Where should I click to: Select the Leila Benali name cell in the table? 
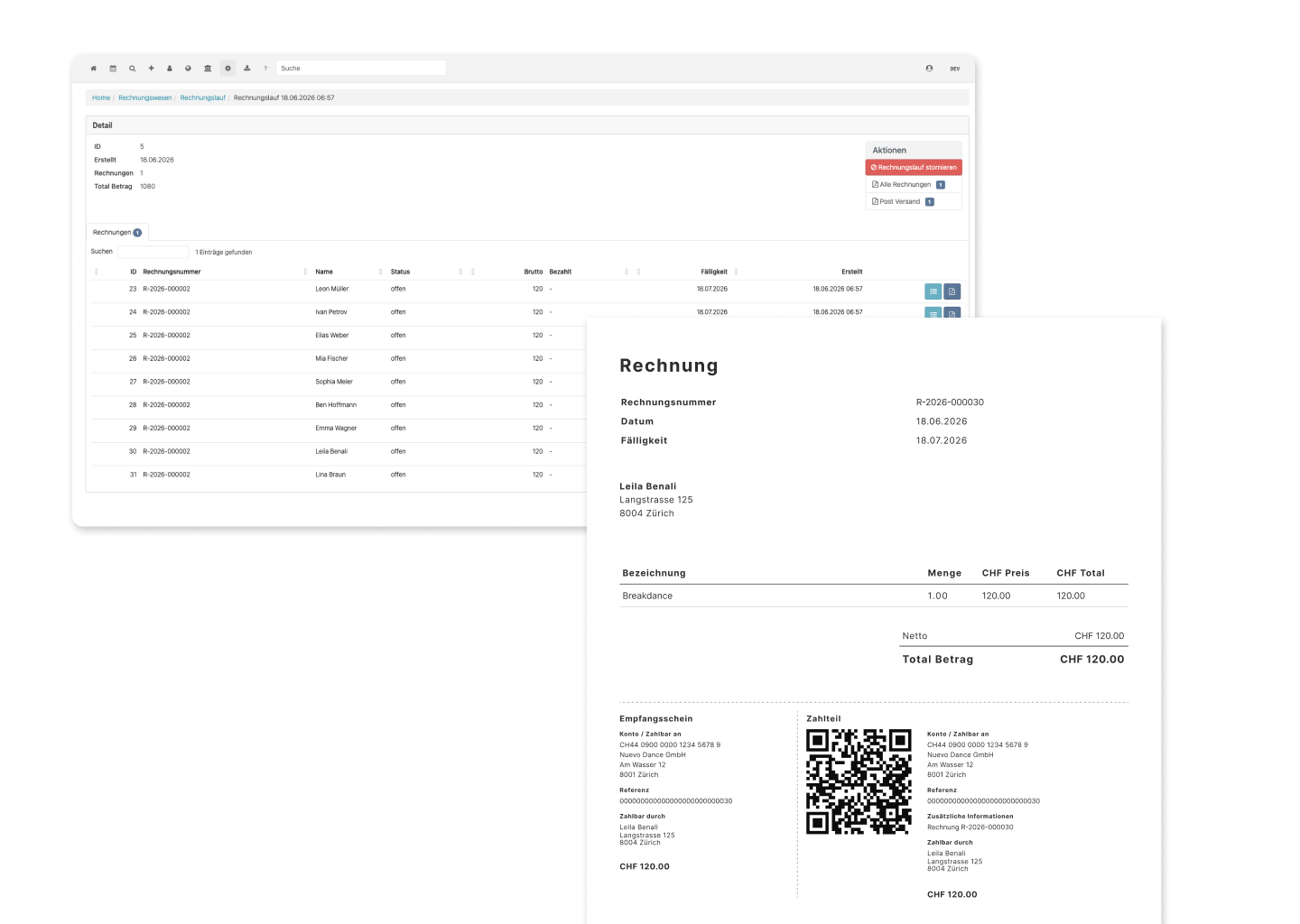(x=331, y=451)
